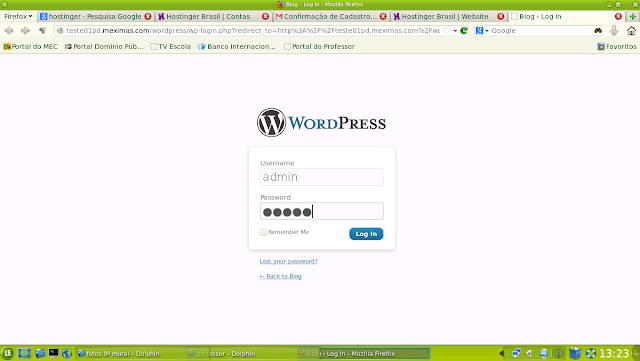Click the lifebuoy help tray icon
640x361 pixels.
[x=591, y=353]
